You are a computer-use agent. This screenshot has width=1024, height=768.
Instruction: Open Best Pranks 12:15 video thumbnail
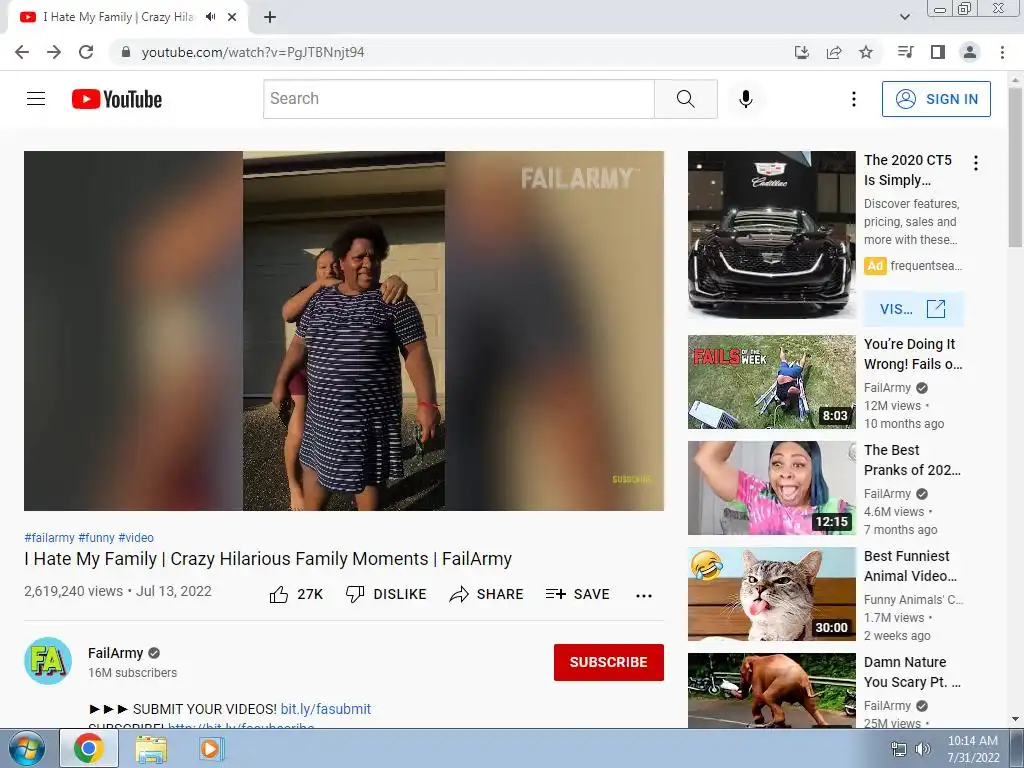pos(771,488)
